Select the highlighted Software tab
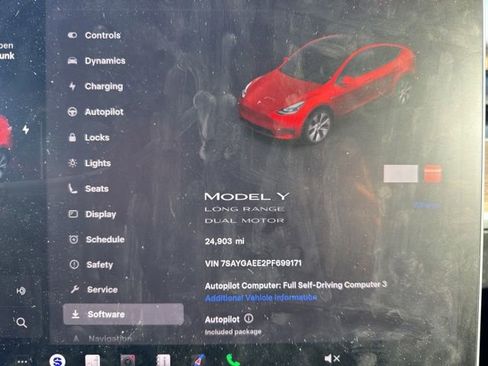The height and width of the screenshot is (366, 488). [x=123, y=314]
